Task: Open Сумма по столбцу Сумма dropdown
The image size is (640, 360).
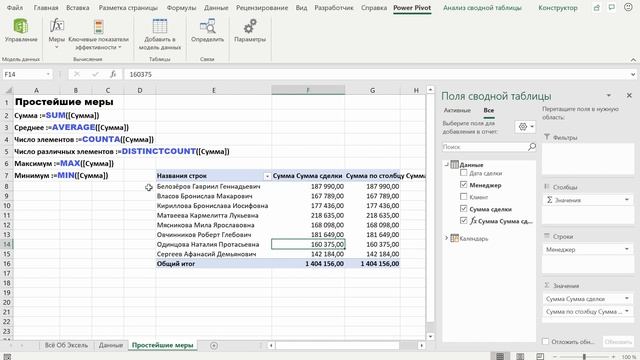Action: coord(627,311)
